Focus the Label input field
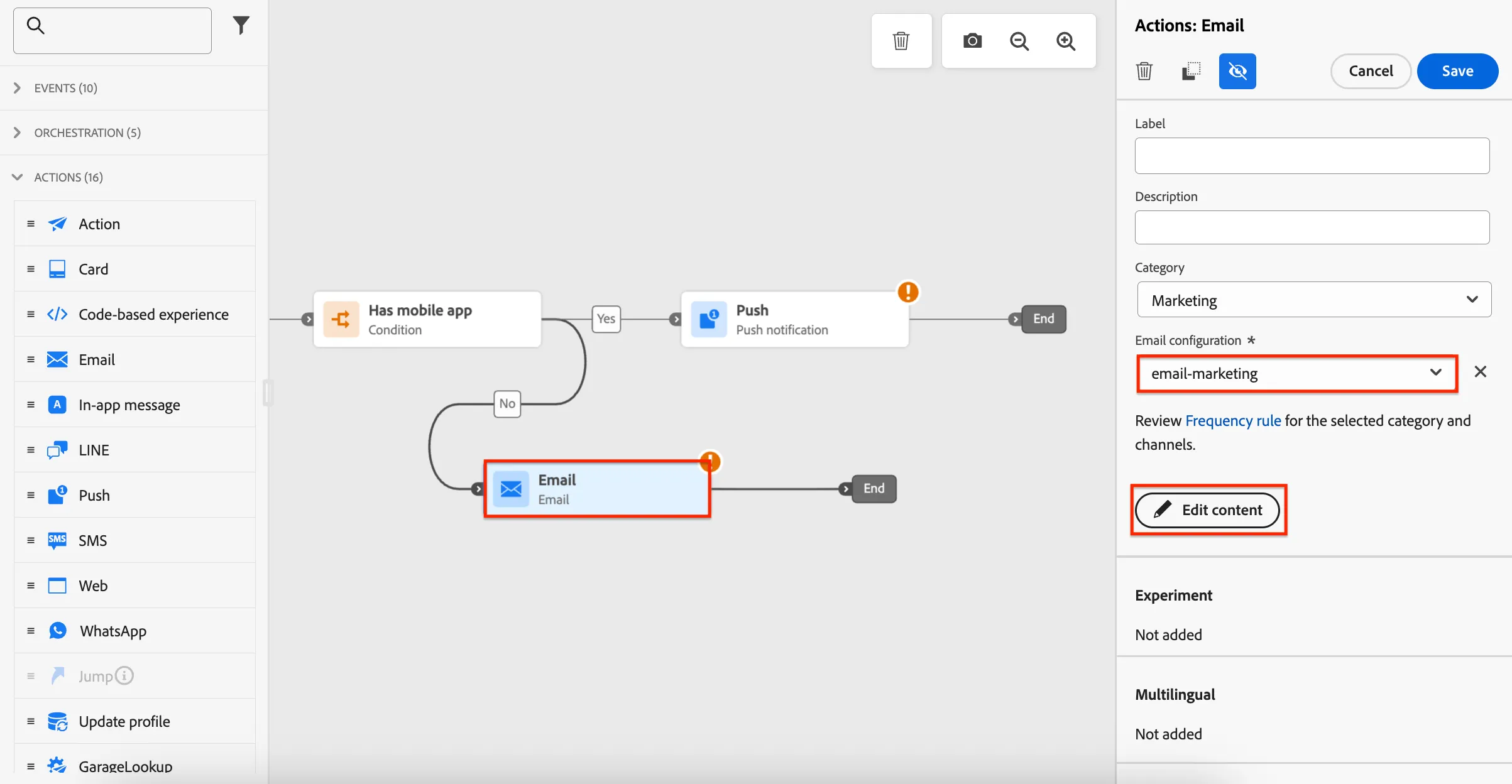1512x784 pixels. [x=1312, y=156]
